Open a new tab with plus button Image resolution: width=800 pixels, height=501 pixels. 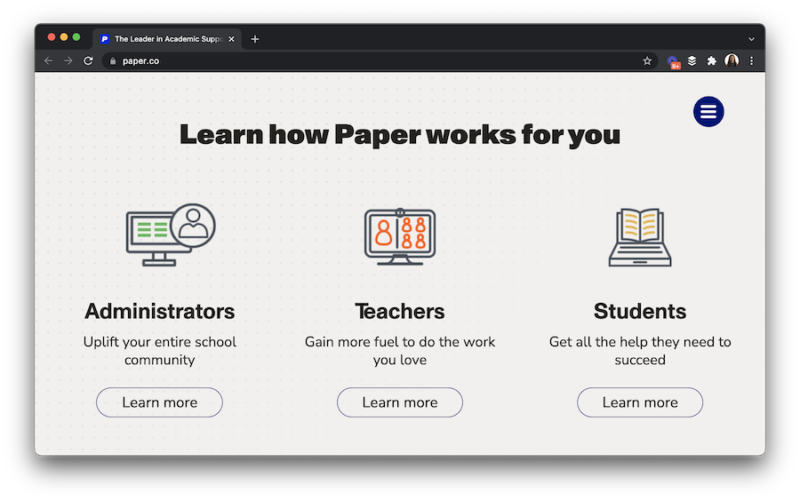255,39
